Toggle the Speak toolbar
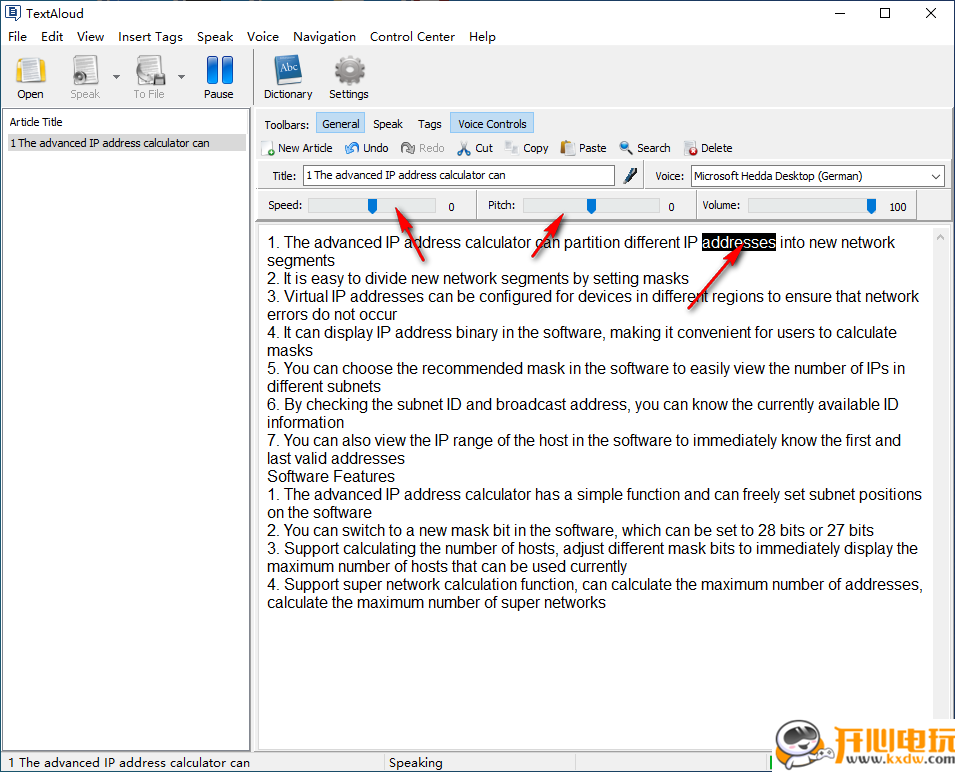955x772 pixels. [388, 124]
